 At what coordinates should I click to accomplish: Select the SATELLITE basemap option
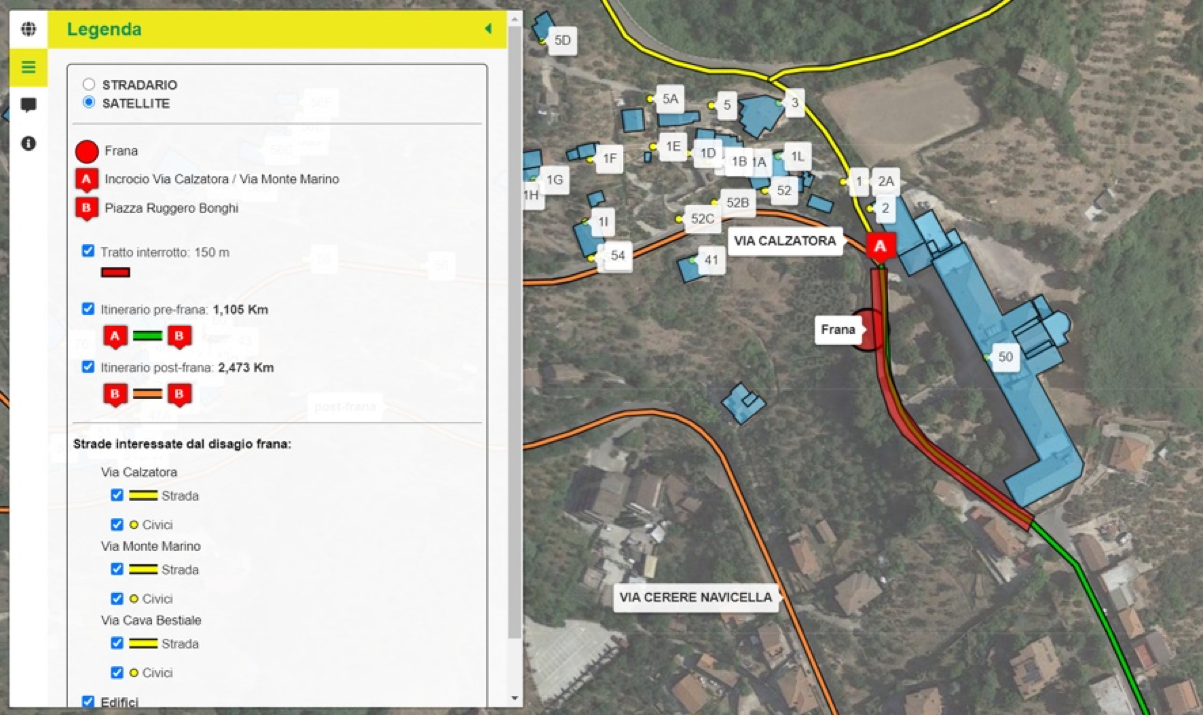(x=89, y=103)
